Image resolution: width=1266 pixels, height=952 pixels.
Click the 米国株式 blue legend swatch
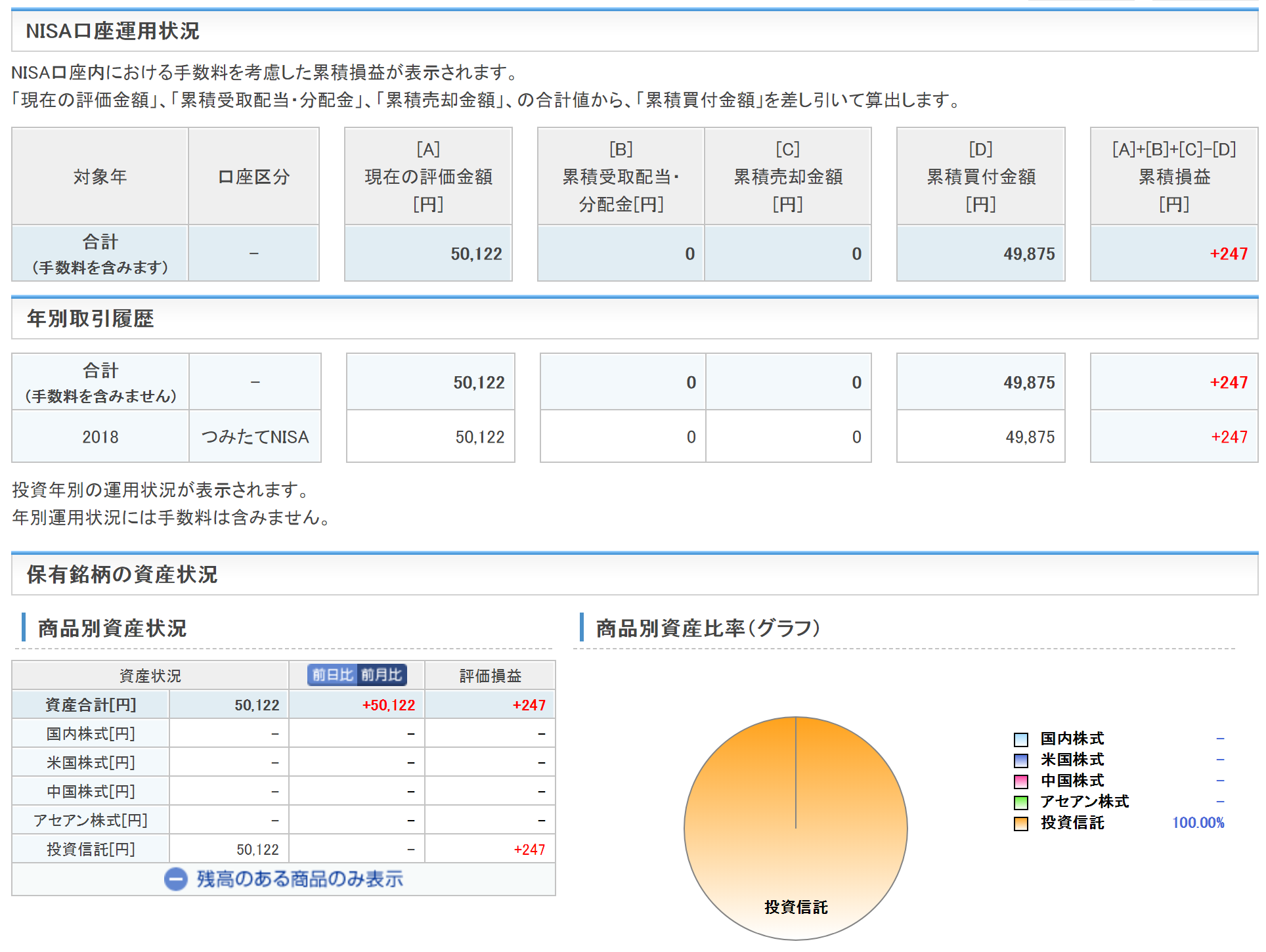(1021, 760)
